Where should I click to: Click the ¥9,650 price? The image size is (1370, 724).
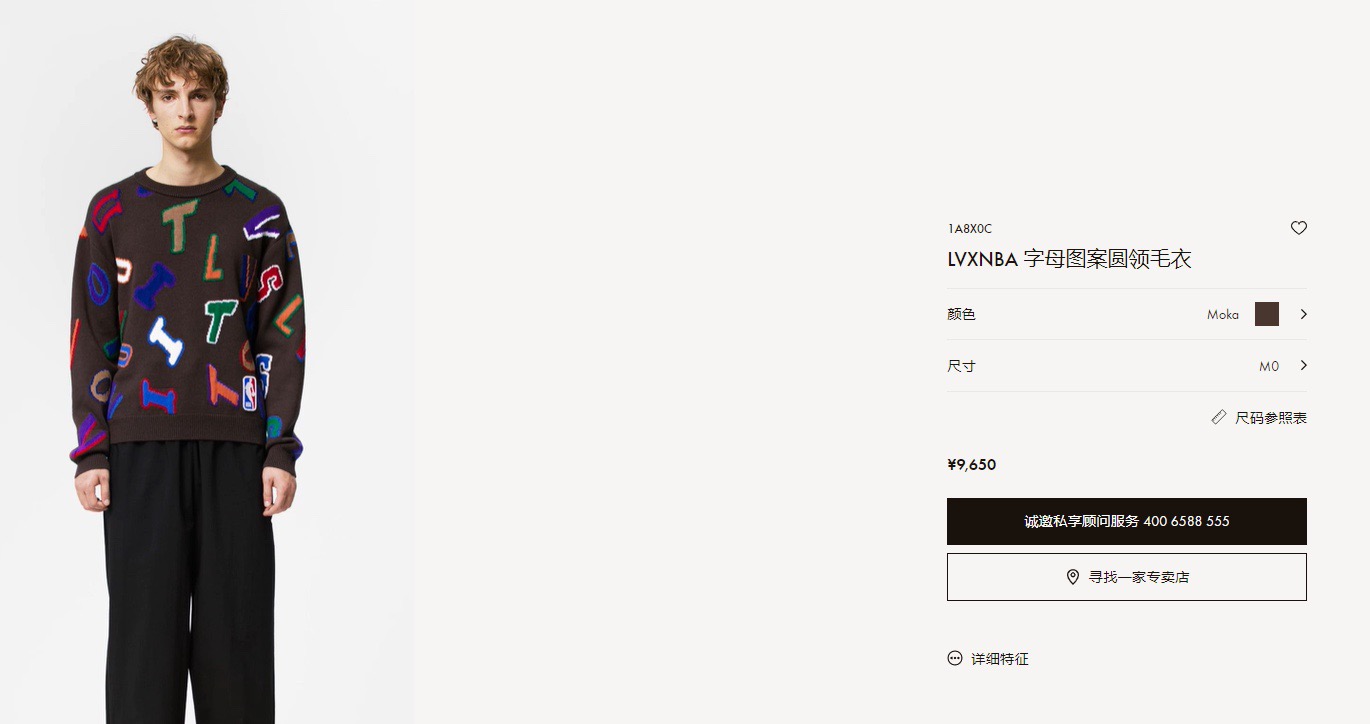click(x=971, y=464)
